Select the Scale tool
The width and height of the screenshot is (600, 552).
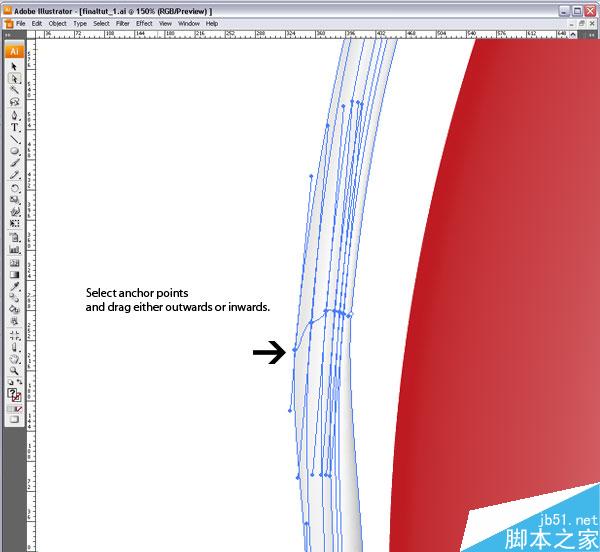pyautogui.click(x=14, y=199)
